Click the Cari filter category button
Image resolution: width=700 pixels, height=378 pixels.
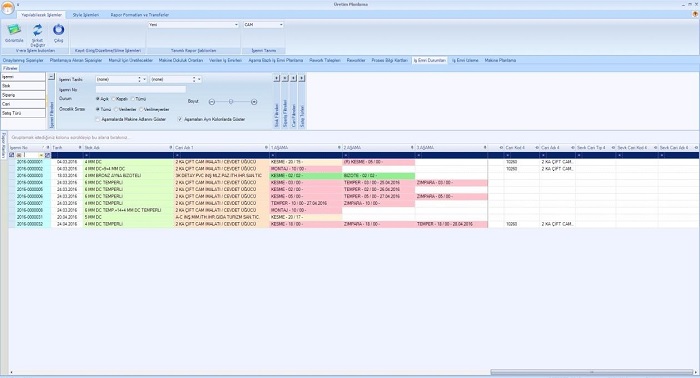pos(23,104)
